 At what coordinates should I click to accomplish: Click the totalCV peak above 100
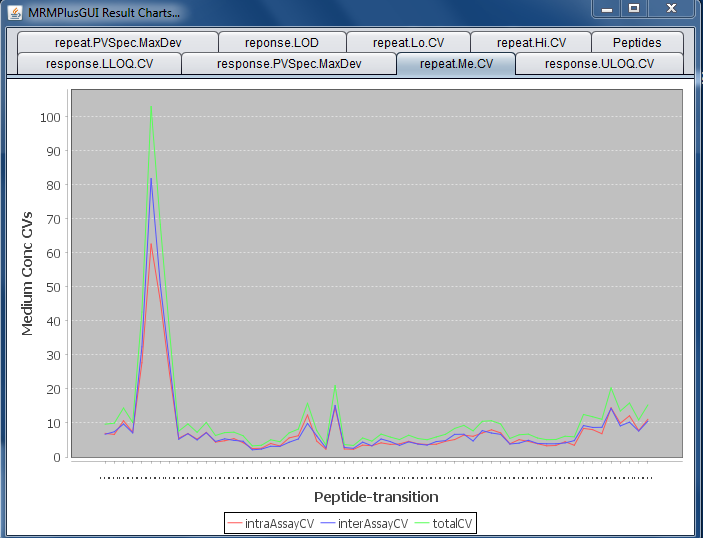point(151,107)
